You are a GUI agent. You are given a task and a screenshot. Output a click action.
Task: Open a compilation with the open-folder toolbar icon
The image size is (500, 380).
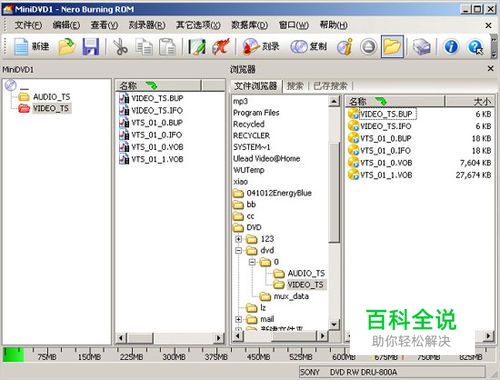coord(67,46)
